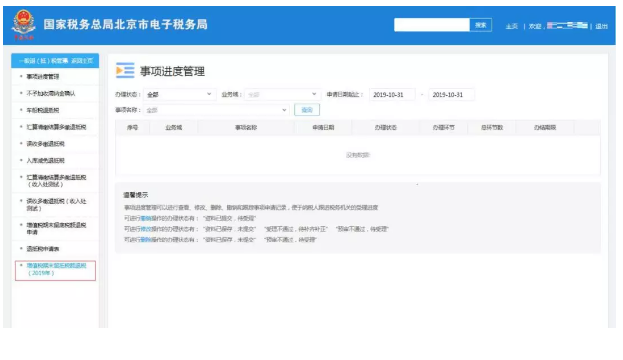This screenshot has height=360, width=623.
Task: Expand the 业务域 dropdown
Action: click(282, 95)
